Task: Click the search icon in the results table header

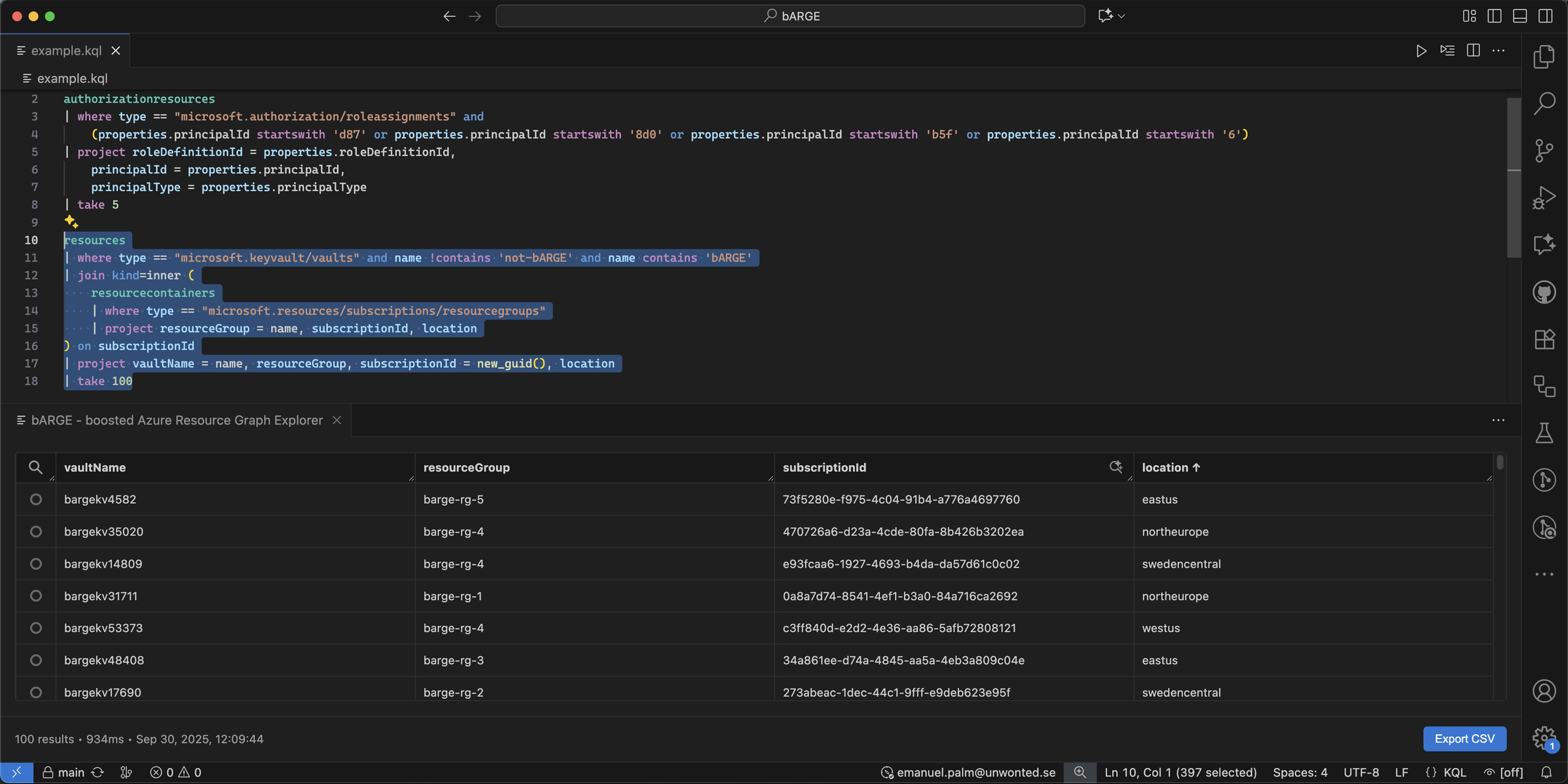Action: coord(35,467)
